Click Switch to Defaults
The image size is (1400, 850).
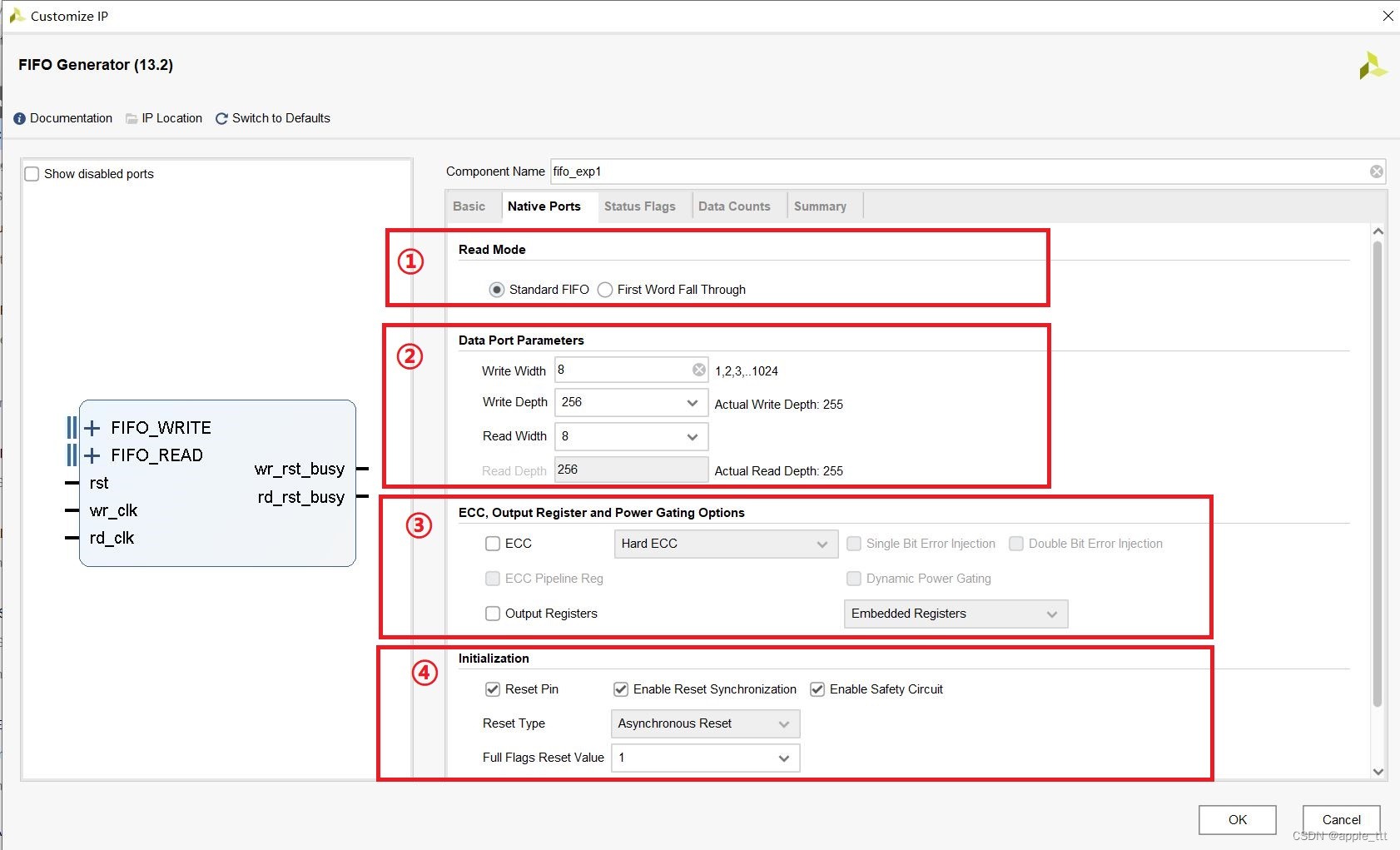(x=281, y=118)
